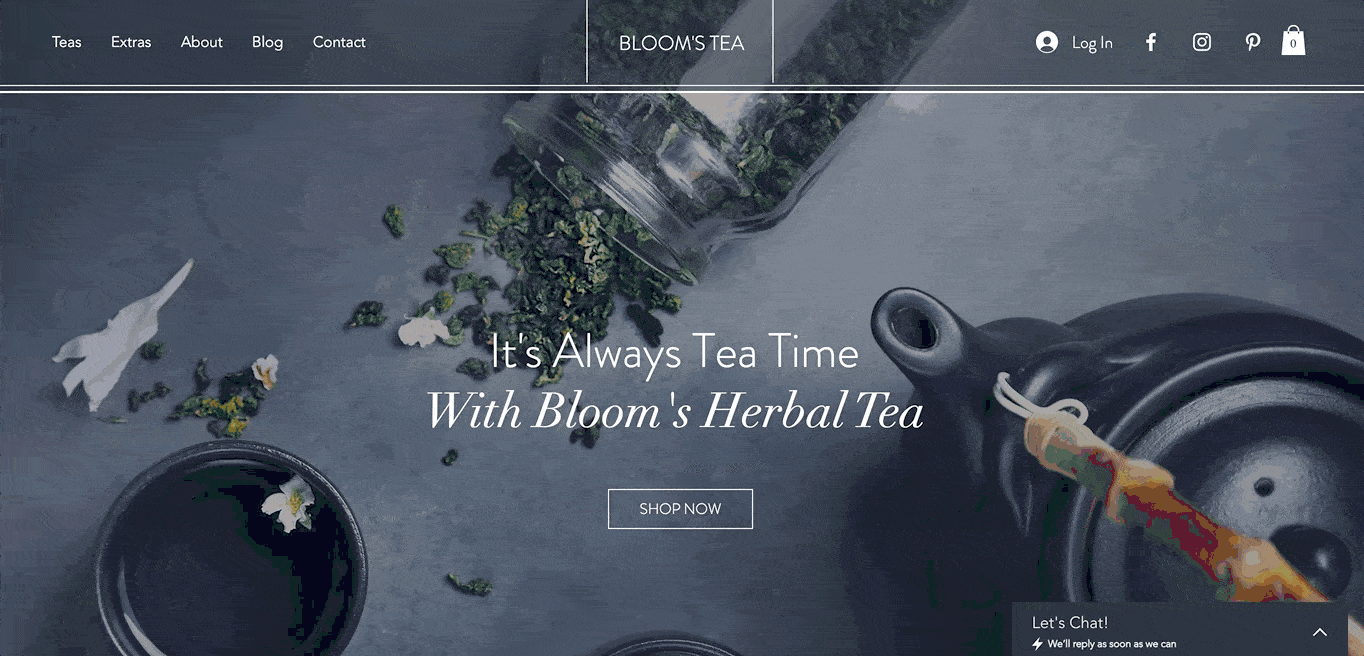Screen dimensions: 1364x656
Task: Open the shopping bag cart icon
Action: tap(1293, 40)
